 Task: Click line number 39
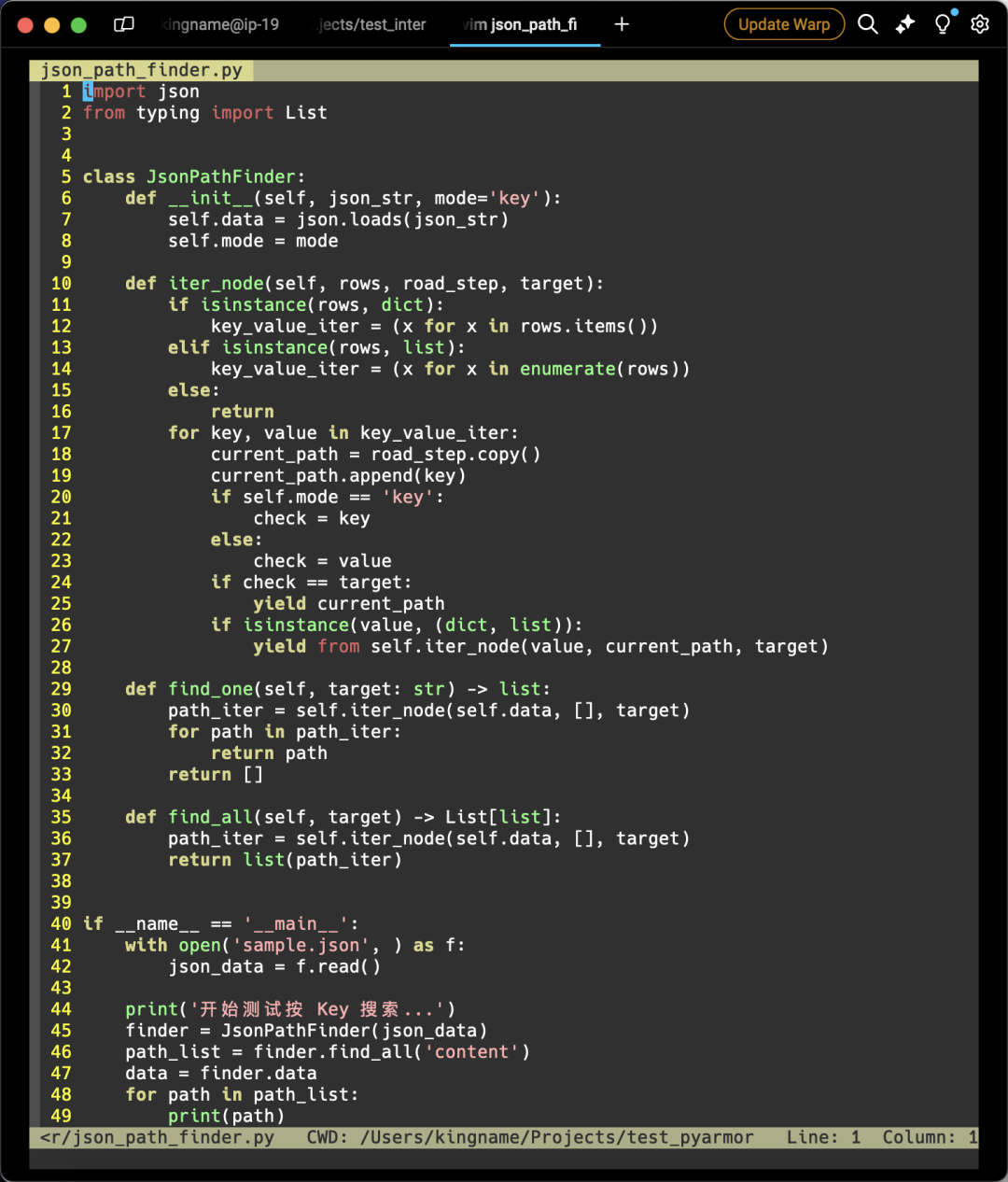pos(62,903)
